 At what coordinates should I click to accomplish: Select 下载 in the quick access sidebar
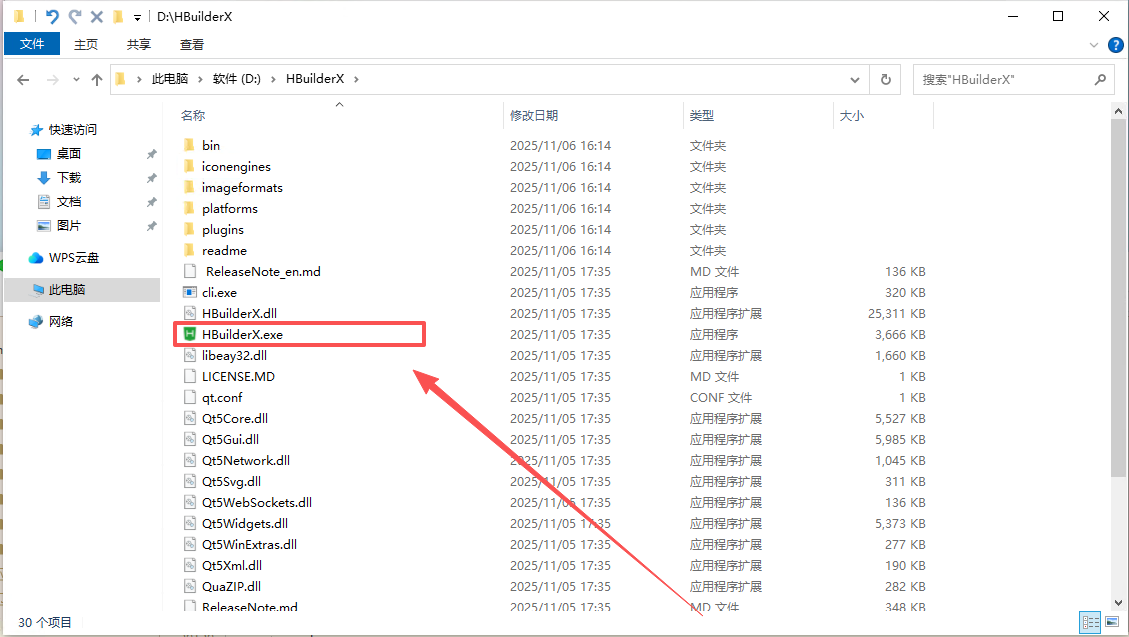[69, 177]
